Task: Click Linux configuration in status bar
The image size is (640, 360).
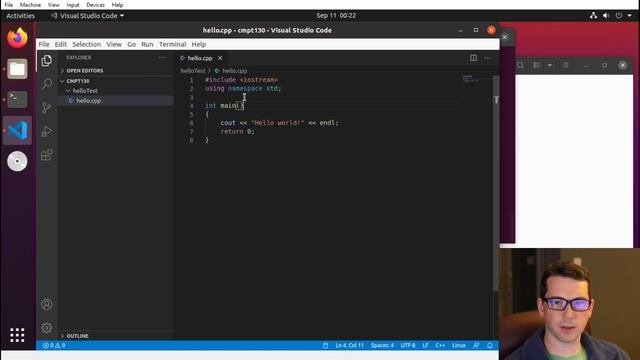Action: coord(459,345)
